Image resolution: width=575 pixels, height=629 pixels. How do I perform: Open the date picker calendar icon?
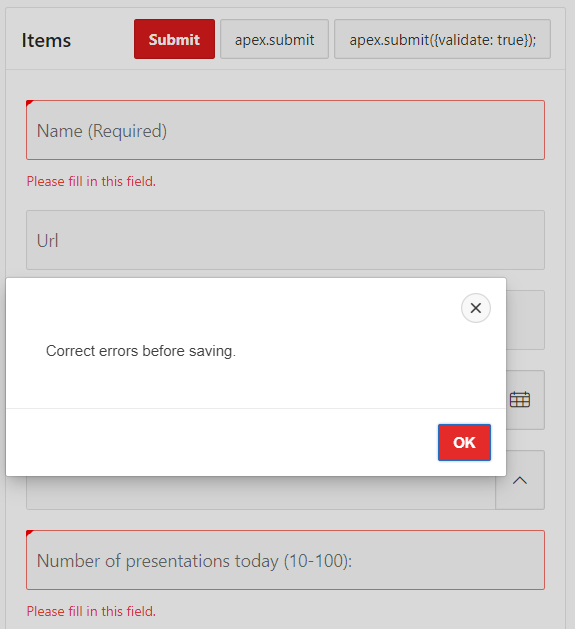pos(520,400)
